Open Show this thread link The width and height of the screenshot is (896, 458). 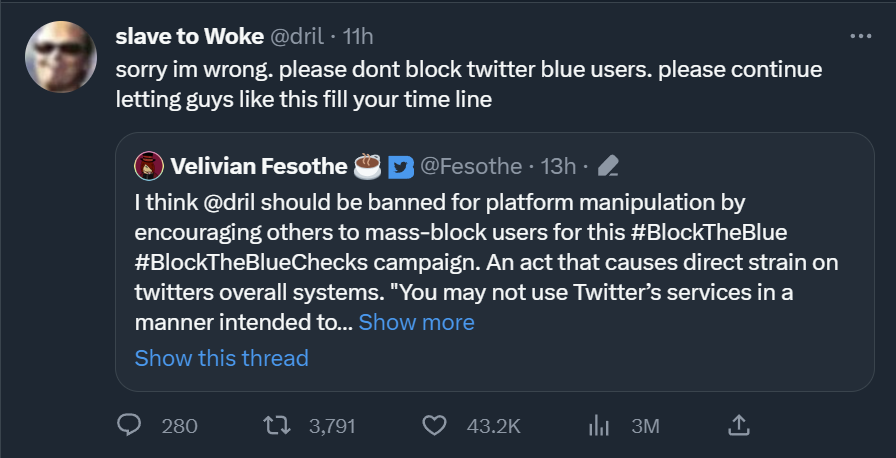(x=221, y=358)
